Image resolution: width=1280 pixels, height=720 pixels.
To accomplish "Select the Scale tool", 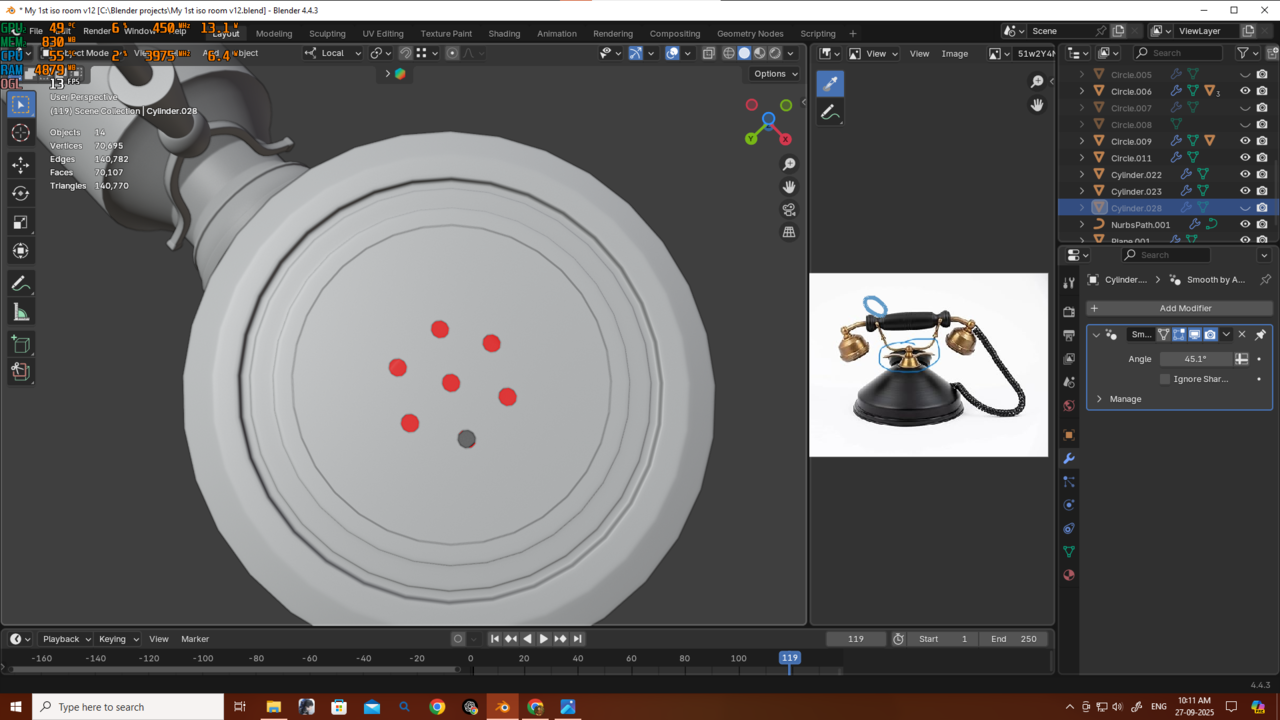I will pos(20,222).
